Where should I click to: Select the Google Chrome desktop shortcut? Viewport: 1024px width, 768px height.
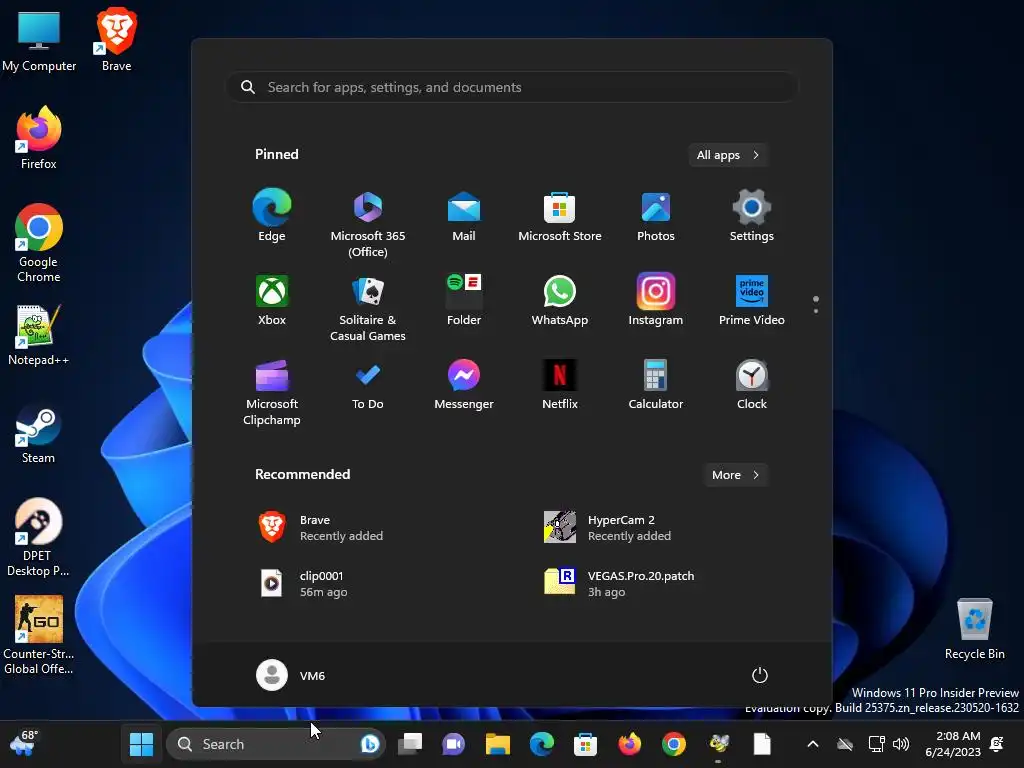pos(39,243)
